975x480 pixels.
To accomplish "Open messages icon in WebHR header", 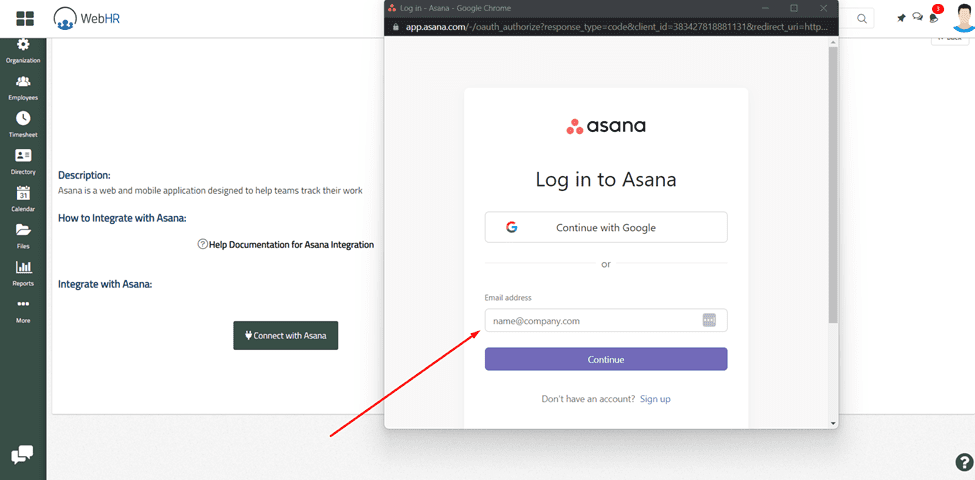I will pos(917,17).
